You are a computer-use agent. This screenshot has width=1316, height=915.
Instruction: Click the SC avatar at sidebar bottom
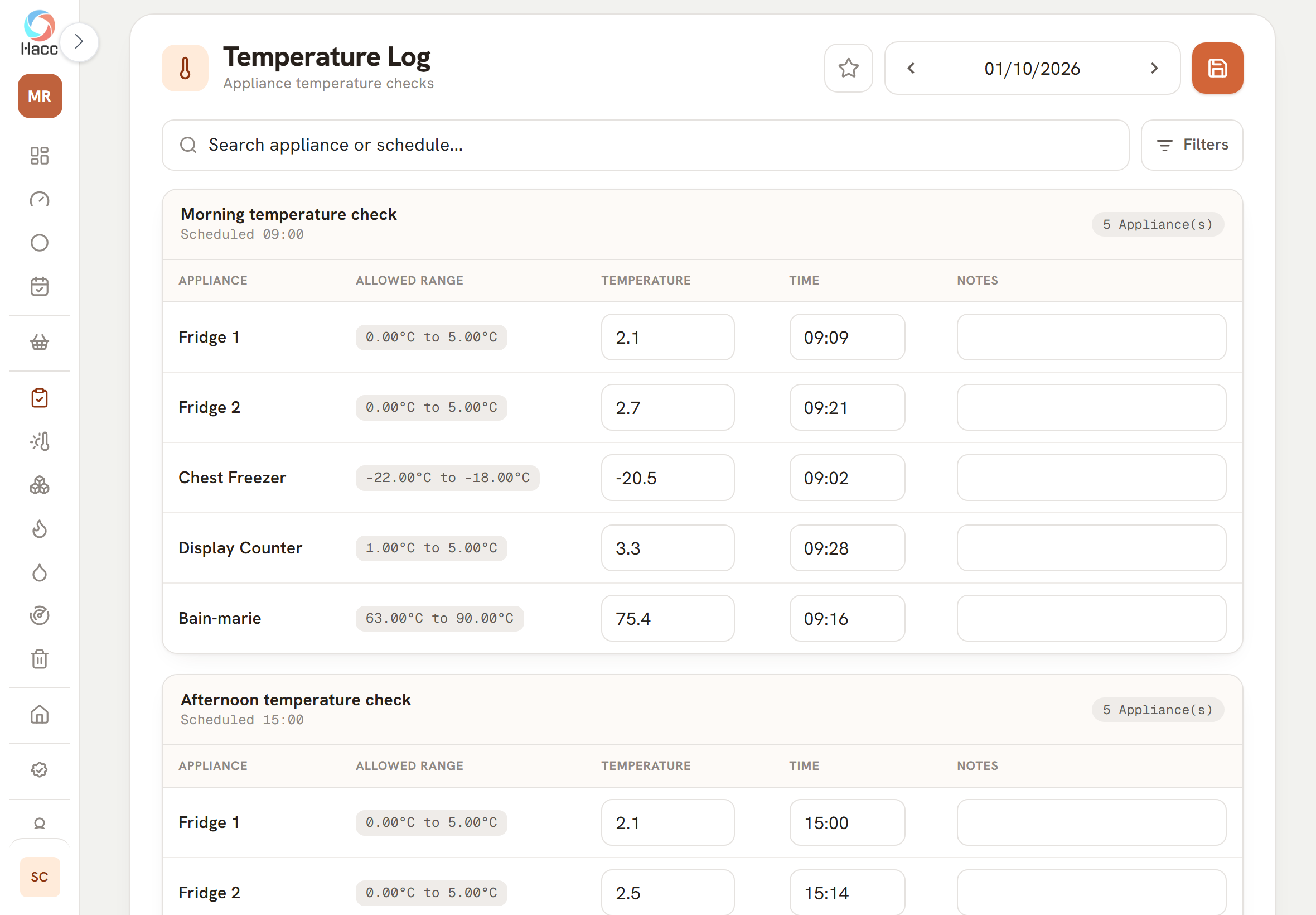click(x=40, y=877)
